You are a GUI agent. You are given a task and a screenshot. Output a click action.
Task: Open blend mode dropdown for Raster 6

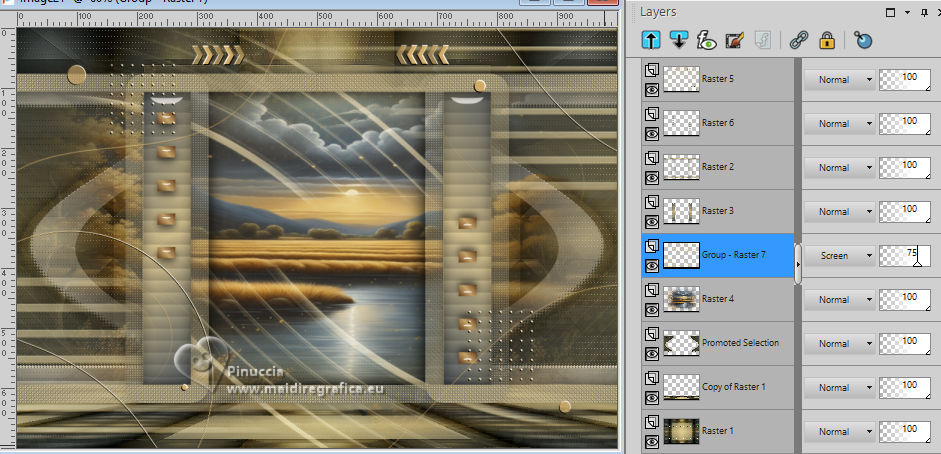839,124
